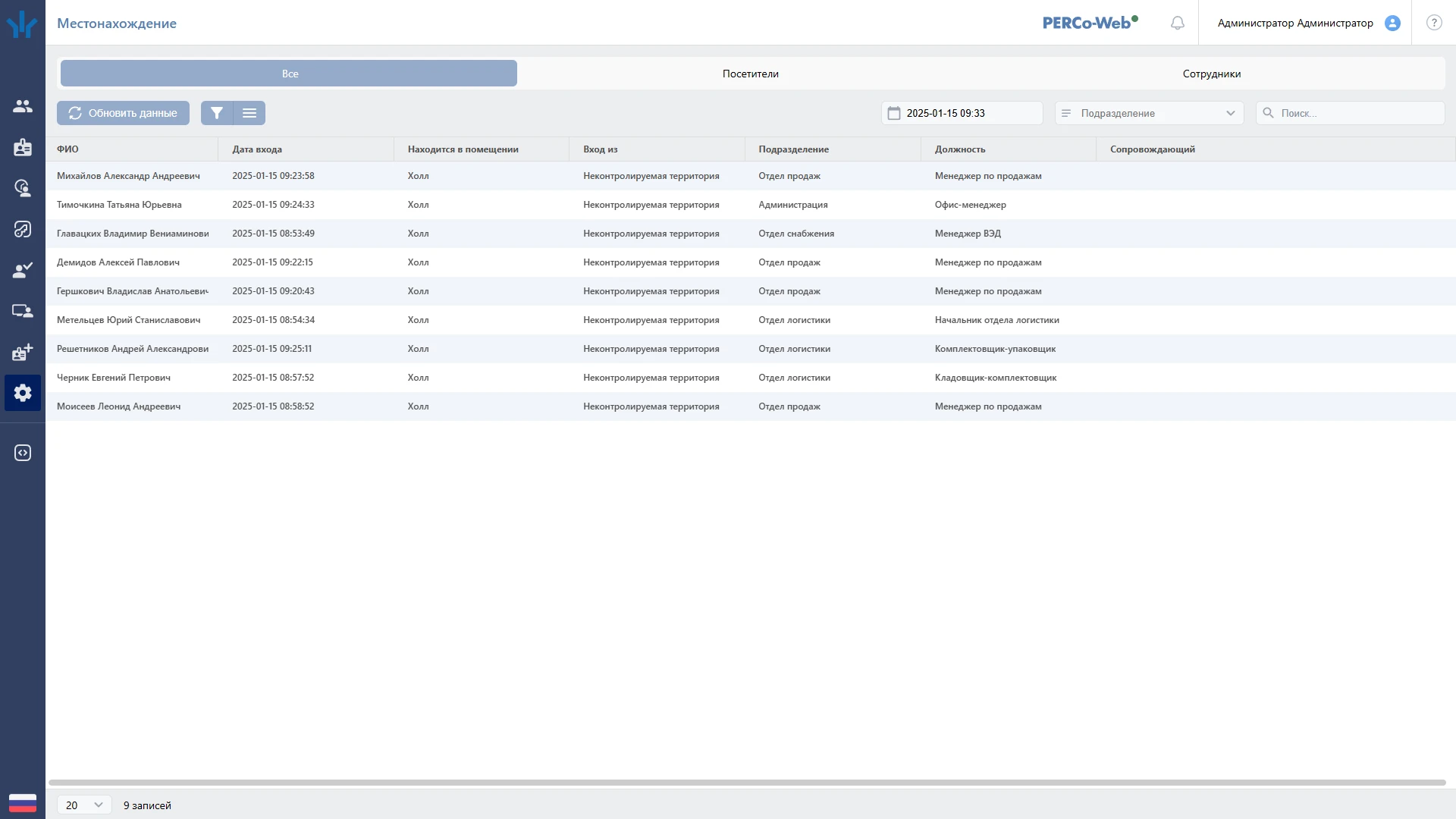Click the Russian flag language icon
Screen dimensions: 1456x819
click(x=23, y=803)
